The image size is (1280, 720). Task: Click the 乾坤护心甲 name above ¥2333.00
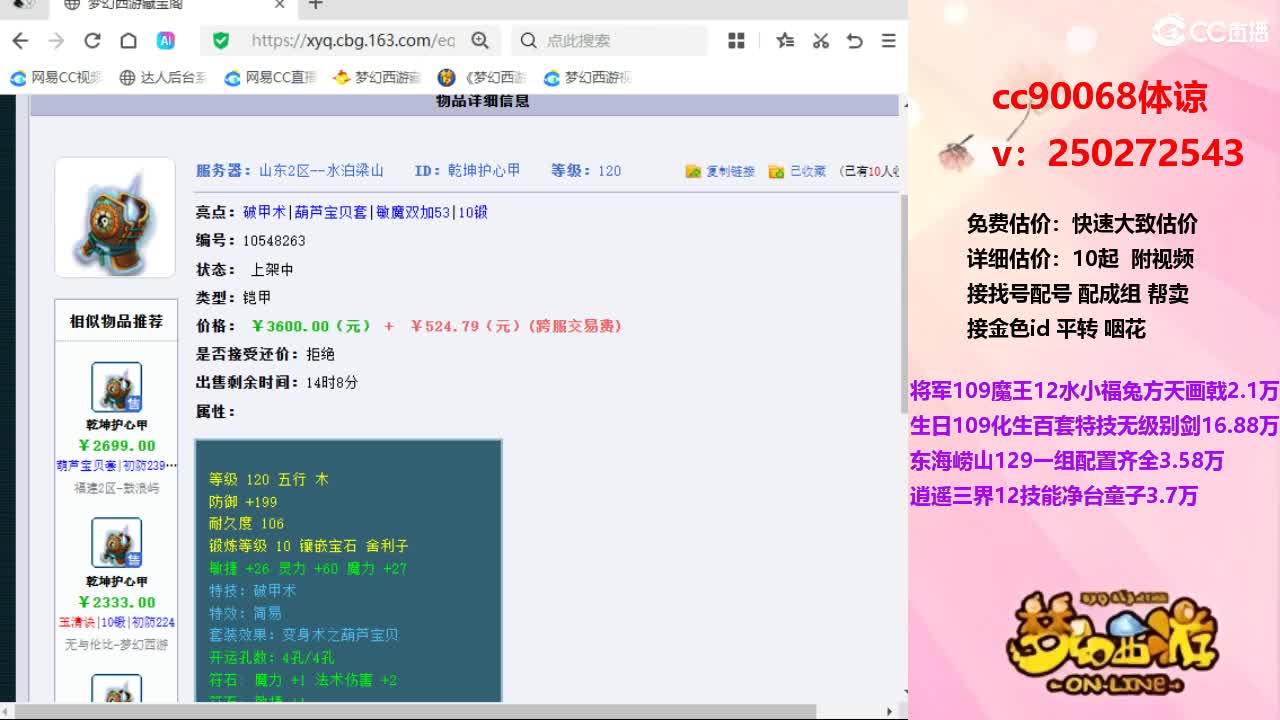(117, 581)
